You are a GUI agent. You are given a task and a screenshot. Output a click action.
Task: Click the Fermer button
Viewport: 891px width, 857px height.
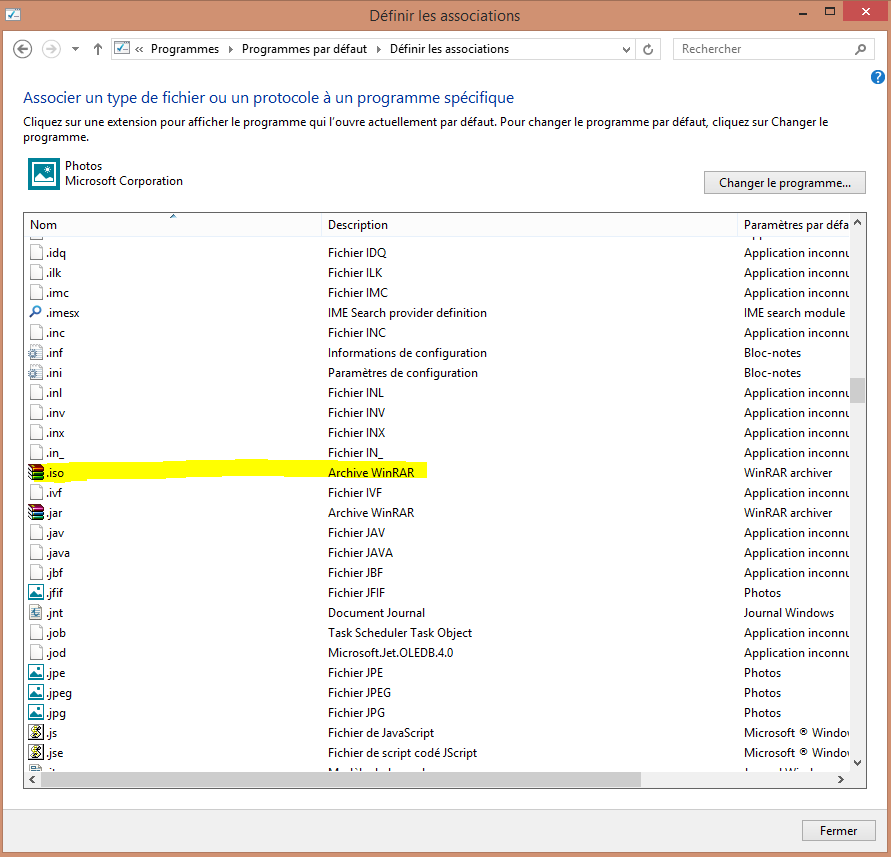[838, 830]
